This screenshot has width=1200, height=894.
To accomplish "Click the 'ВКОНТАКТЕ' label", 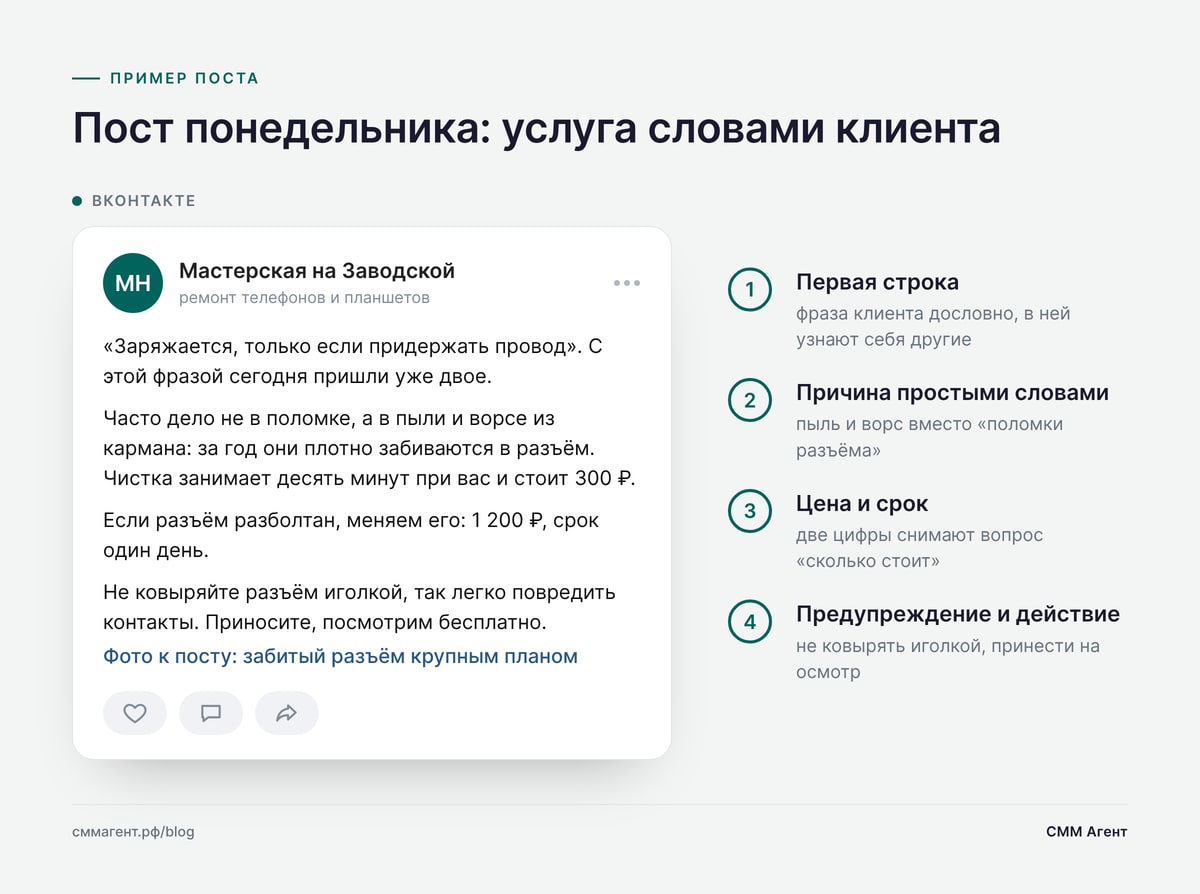I will tap(144, 201).
